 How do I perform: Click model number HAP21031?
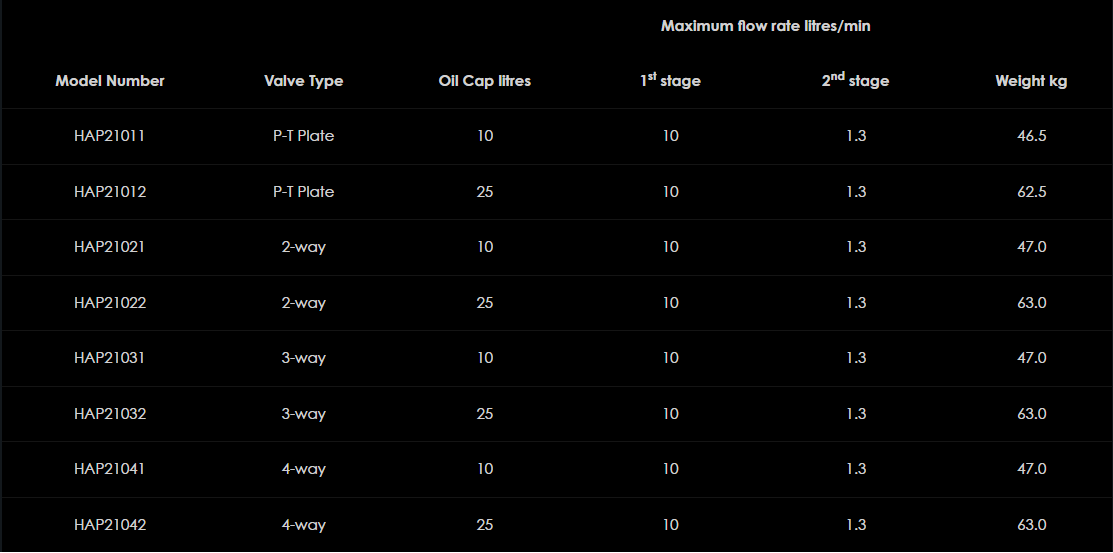pos(110,358)
